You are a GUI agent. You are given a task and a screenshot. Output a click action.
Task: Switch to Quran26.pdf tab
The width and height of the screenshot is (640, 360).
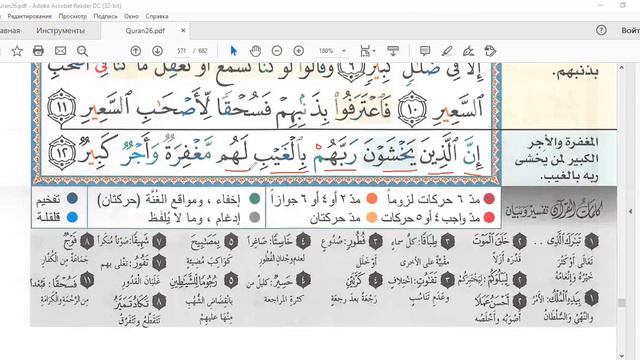(x=145, y=30)
